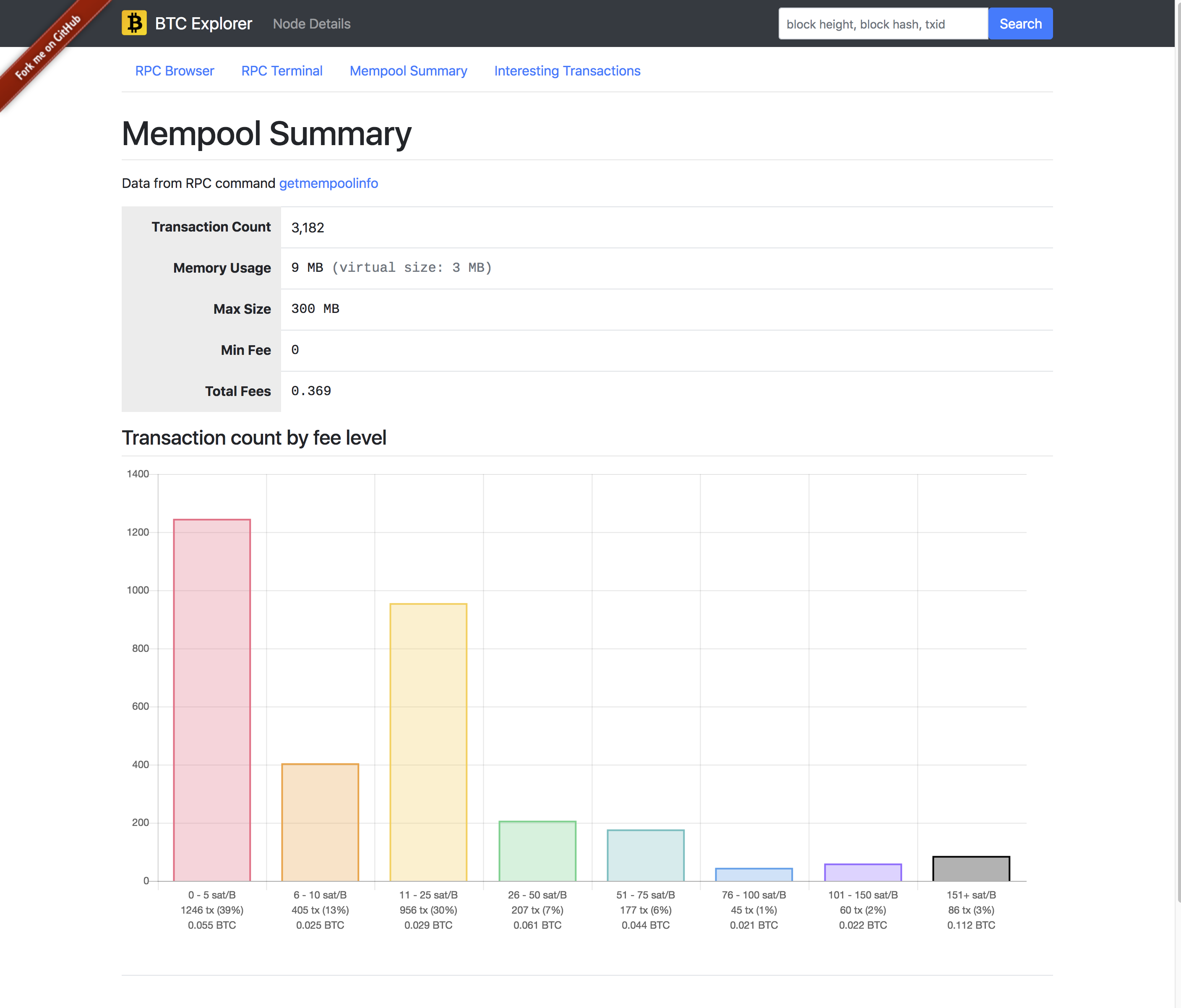Viewport: 1181px width, 1008px height.
Task: Click the orange 6 - 10 sat/B bar
Action: point(320,822)
